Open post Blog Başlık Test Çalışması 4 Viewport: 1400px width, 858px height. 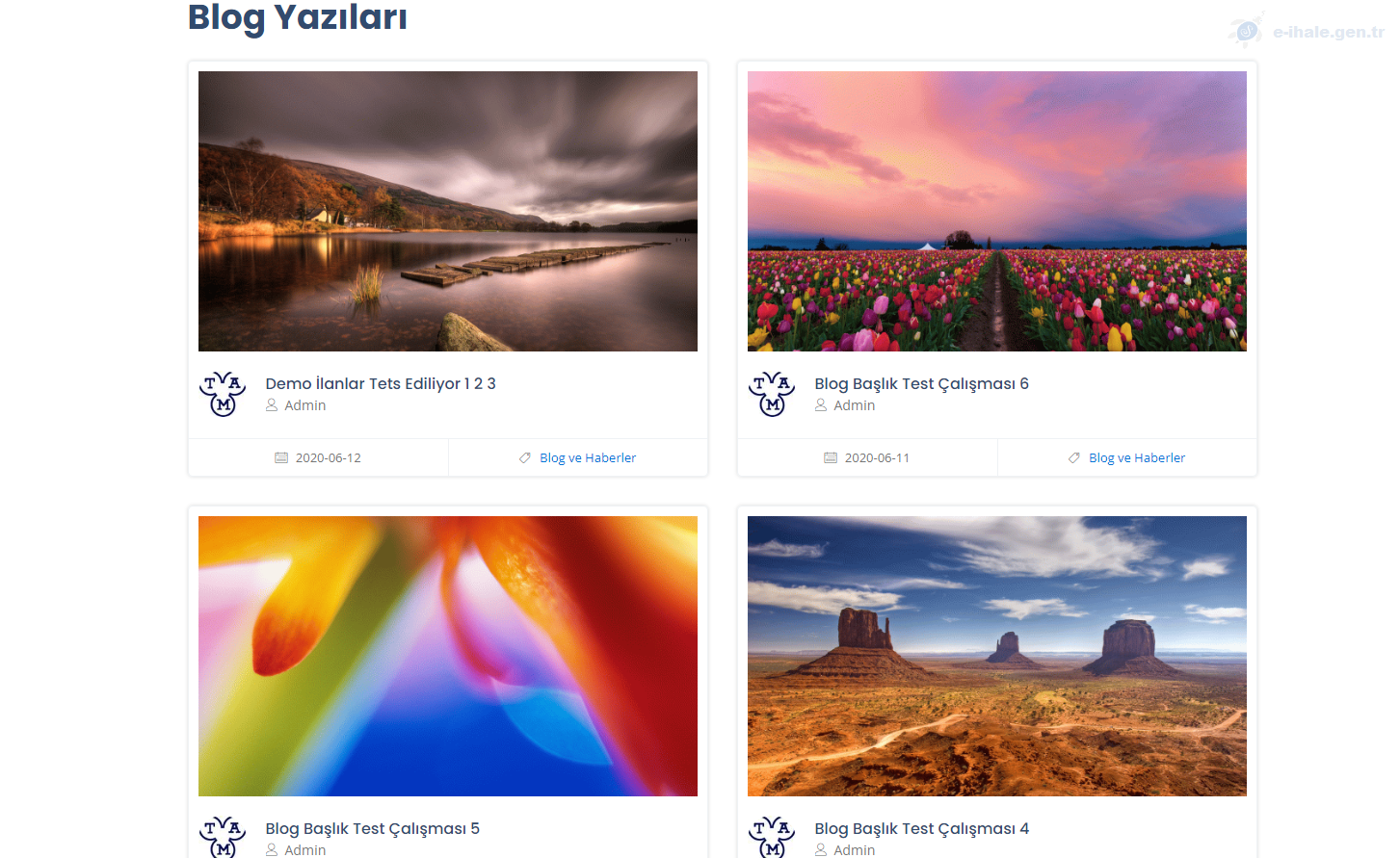[x=922, y=828]
